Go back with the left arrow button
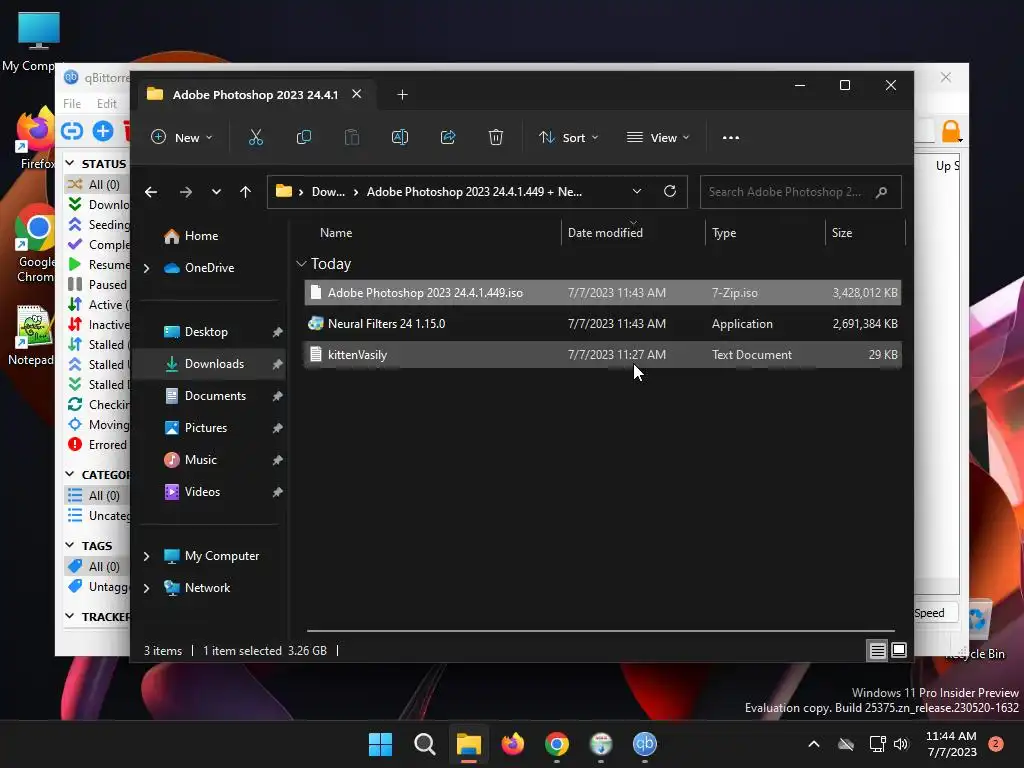The image size is (1024, 768). point(151,192)
